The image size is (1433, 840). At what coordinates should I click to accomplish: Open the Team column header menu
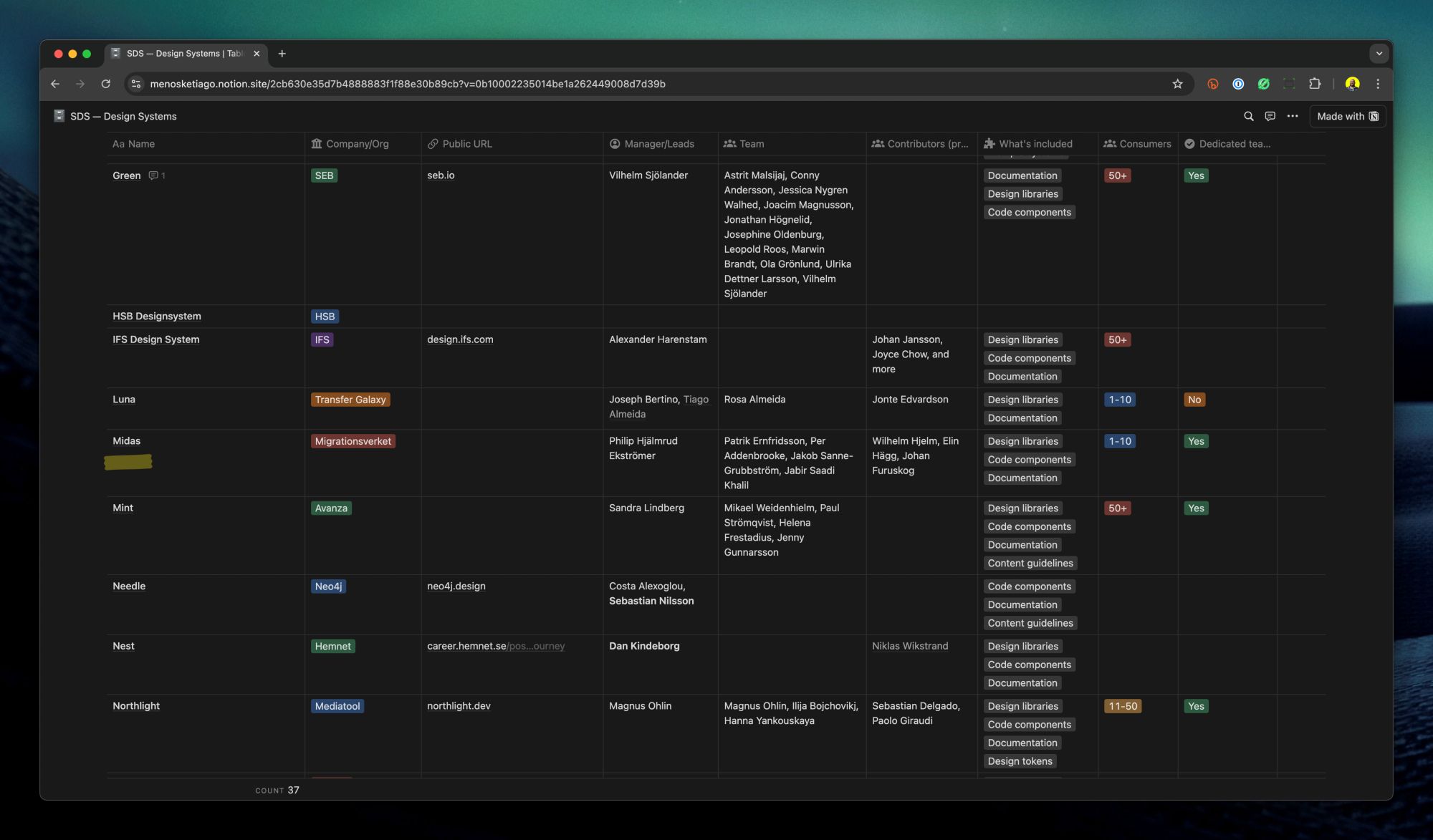[x=792, y=144]
